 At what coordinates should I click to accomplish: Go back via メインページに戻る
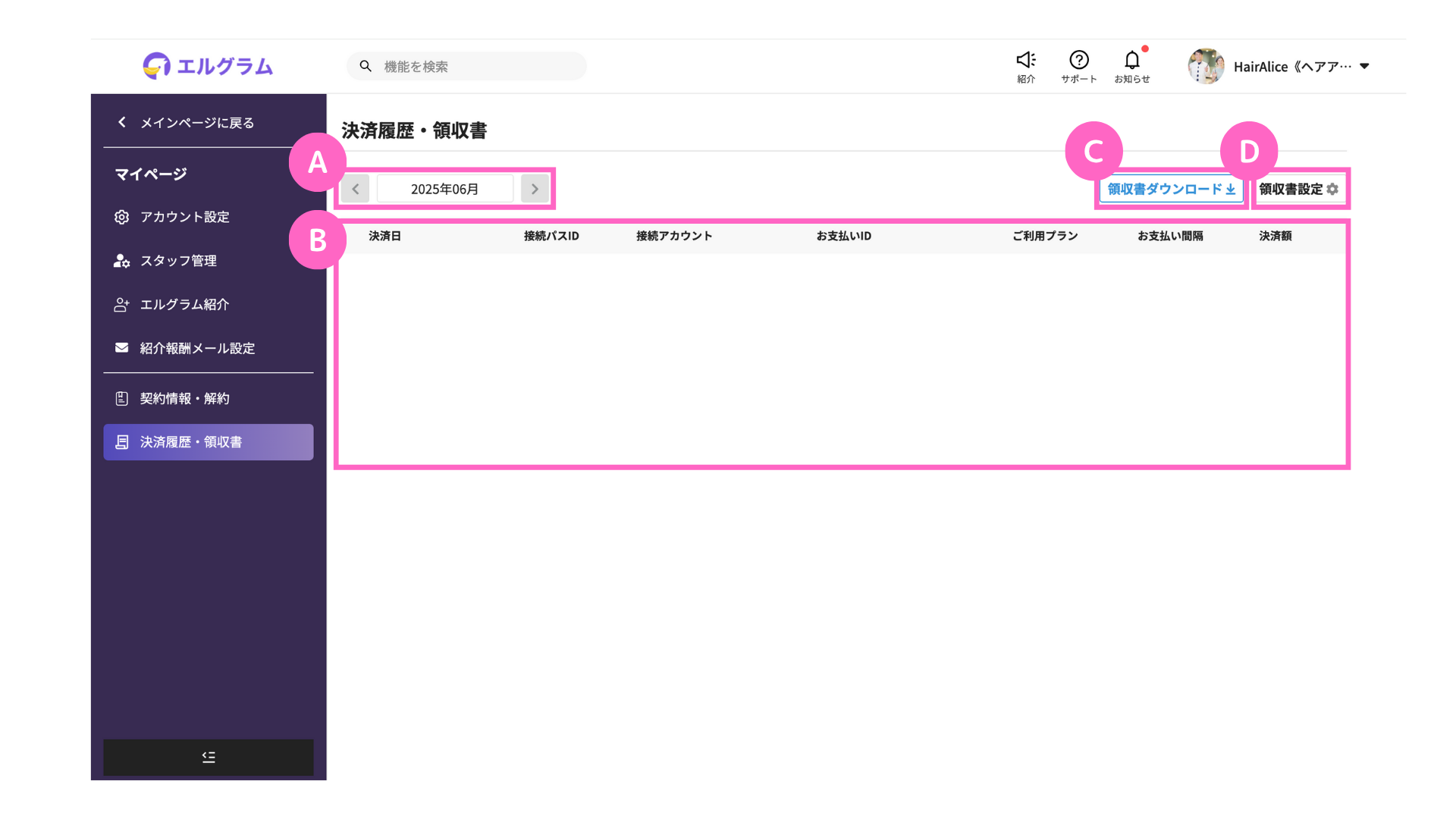[186, 122]
